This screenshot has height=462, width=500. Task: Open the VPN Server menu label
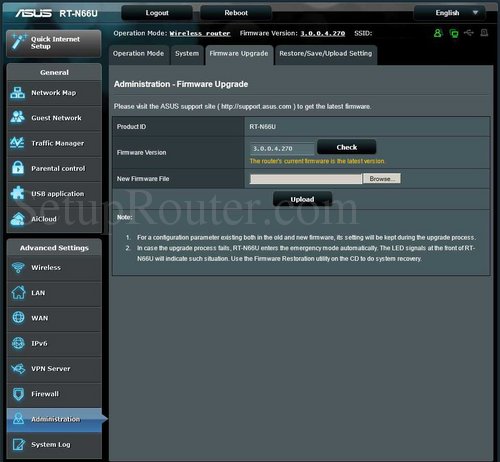coord(51,369)
